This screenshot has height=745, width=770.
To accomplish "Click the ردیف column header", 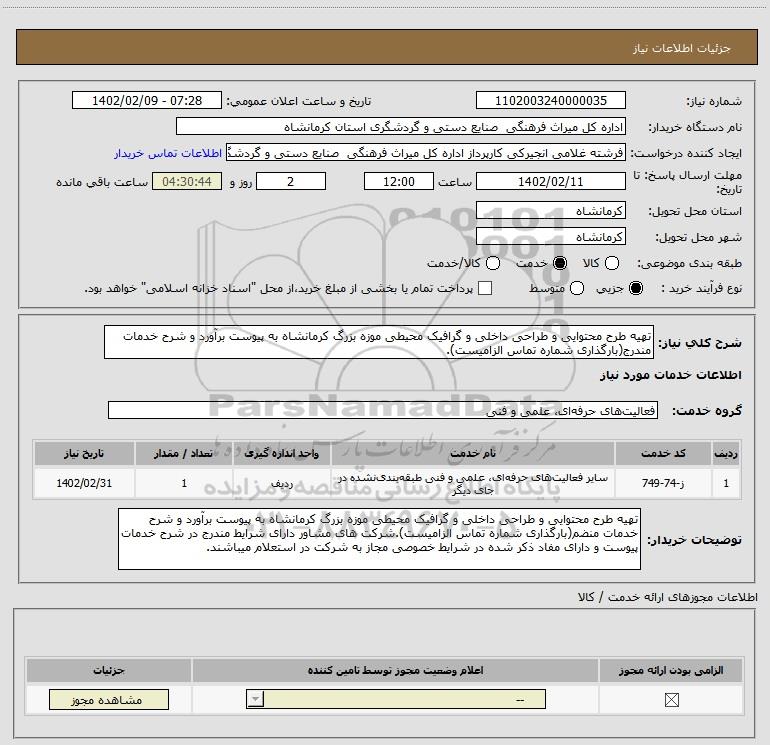I will click(726, 453).
